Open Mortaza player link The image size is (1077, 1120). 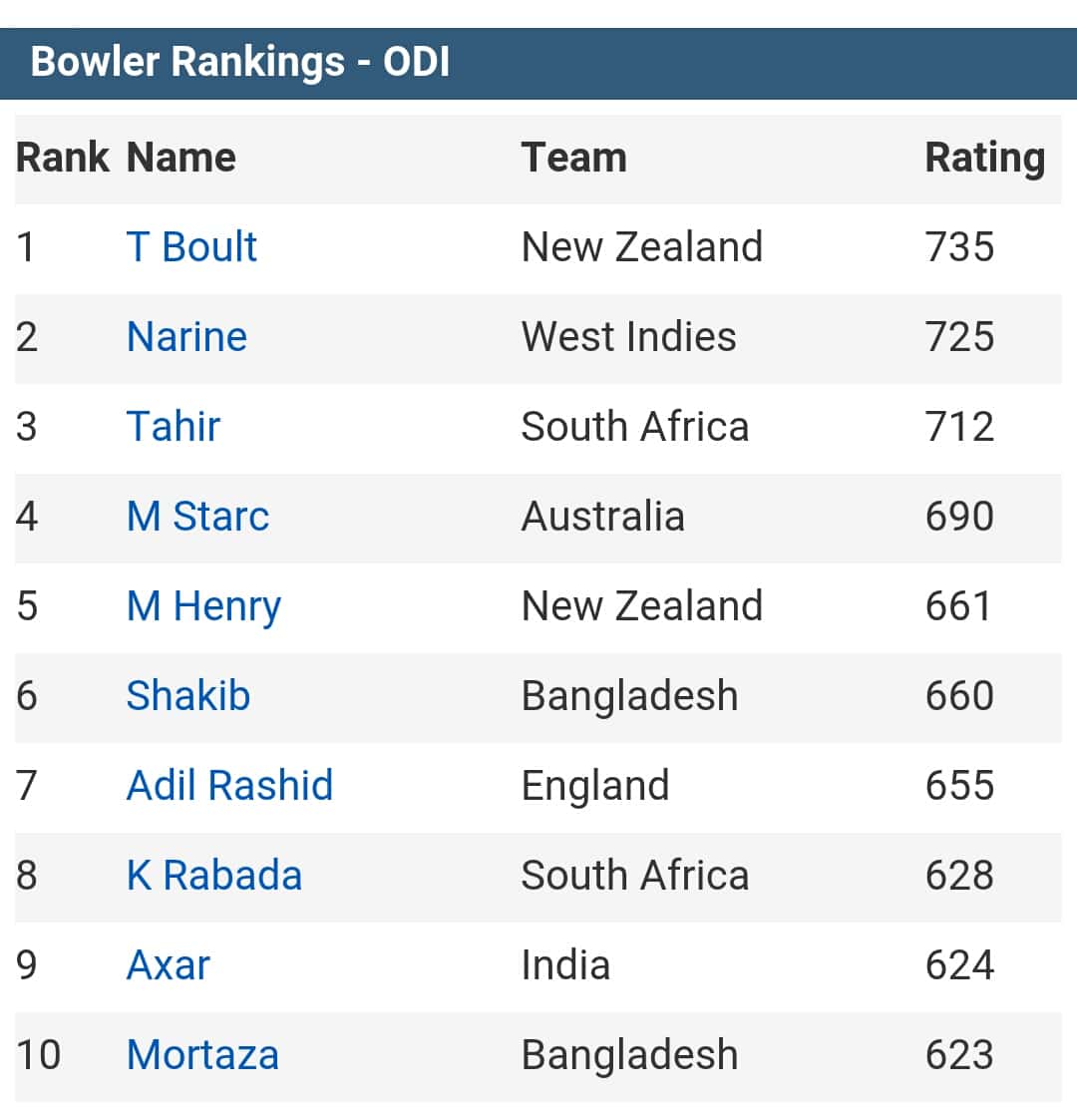point(202,1056)
